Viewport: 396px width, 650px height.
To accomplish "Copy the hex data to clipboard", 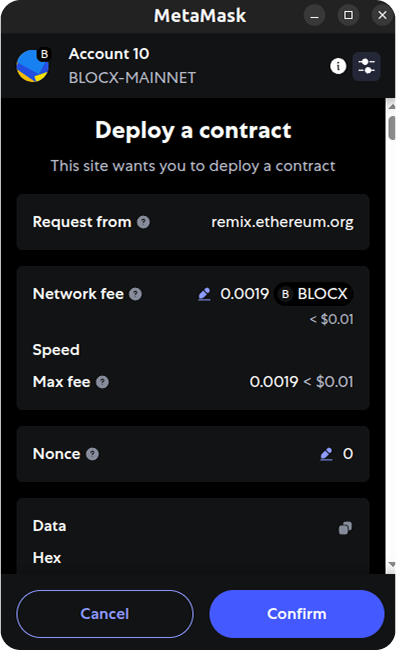I will point(345,528).
